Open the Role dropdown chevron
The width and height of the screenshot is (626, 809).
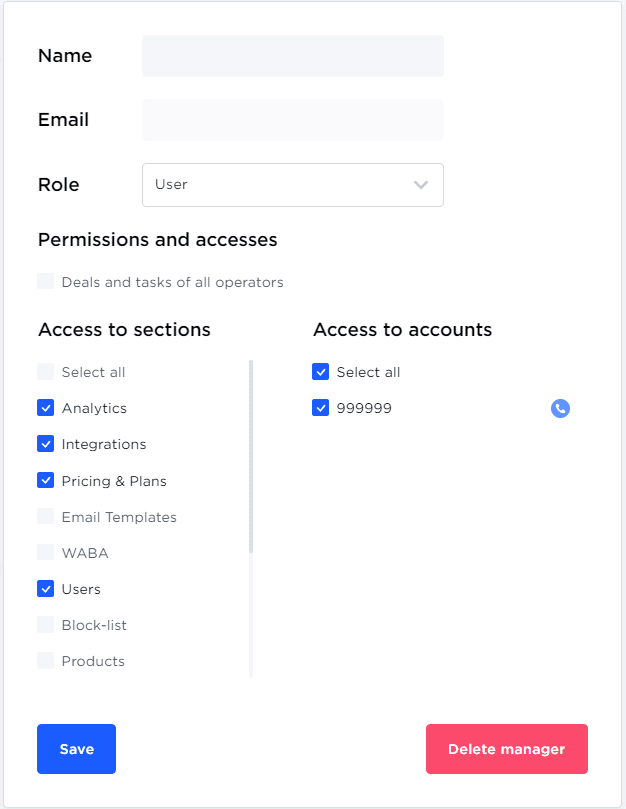[x=421, y=185]
